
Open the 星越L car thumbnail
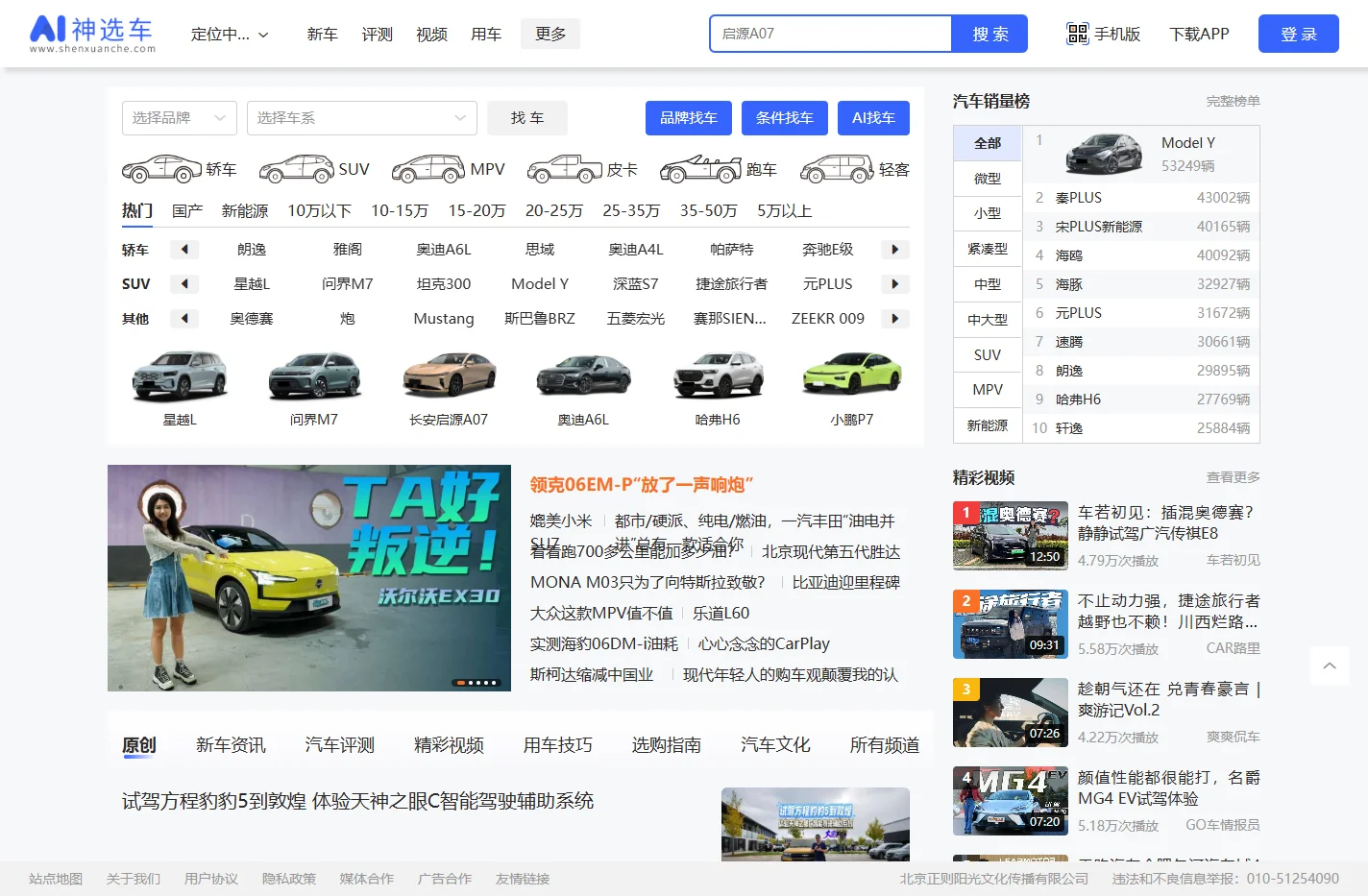(180, 375)
